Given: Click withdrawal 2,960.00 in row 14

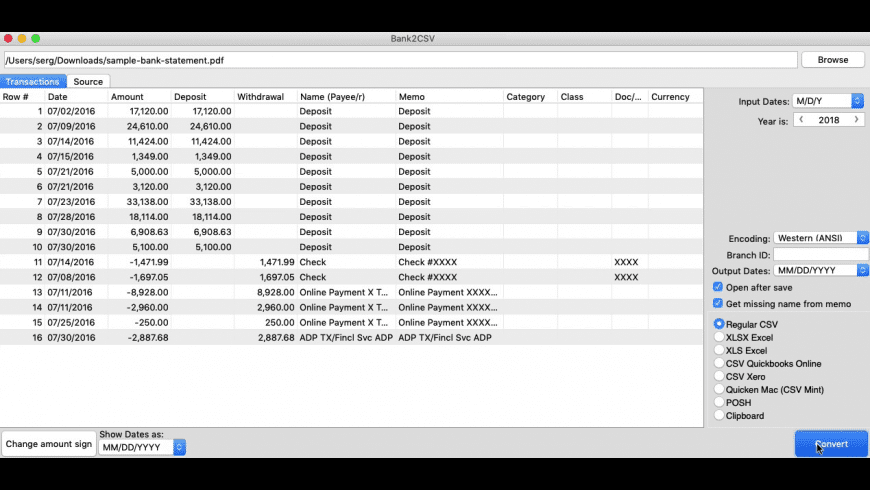Looking at the screenshot, I should tap(276, 307).
